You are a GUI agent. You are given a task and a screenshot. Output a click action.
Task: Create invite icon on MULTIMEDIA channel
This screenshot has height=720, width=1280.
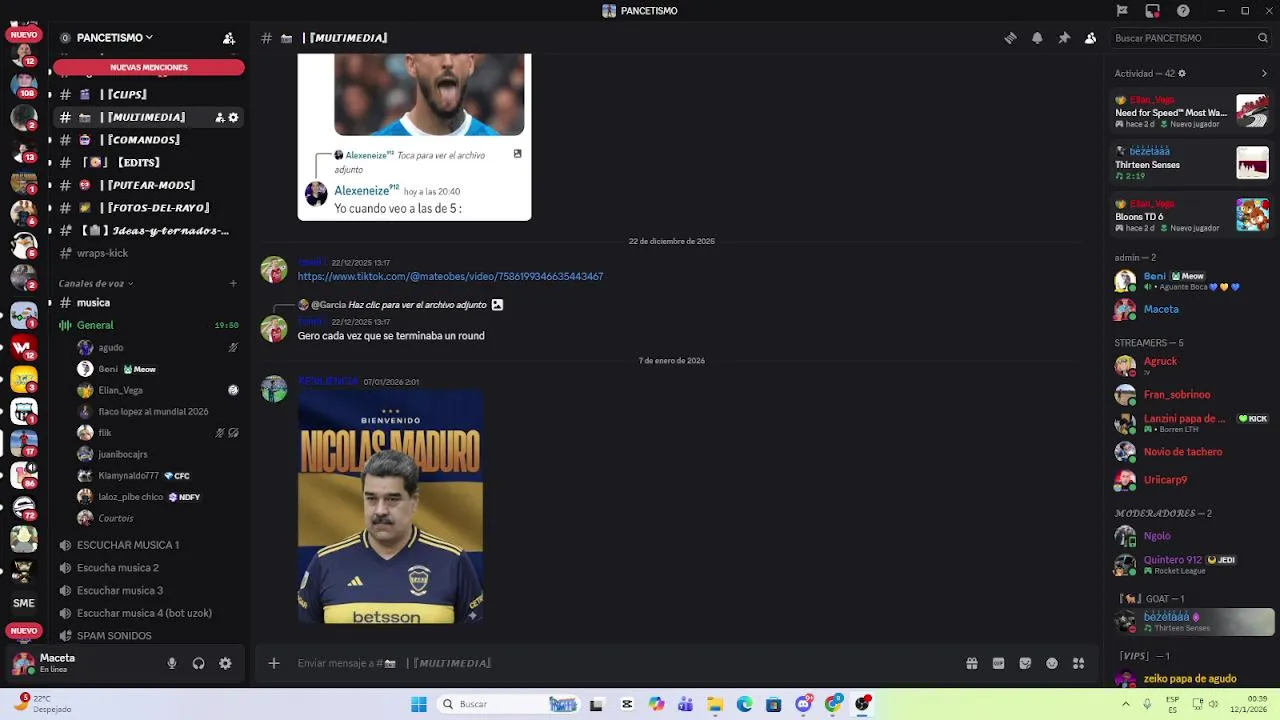click(x=220, y=118)
